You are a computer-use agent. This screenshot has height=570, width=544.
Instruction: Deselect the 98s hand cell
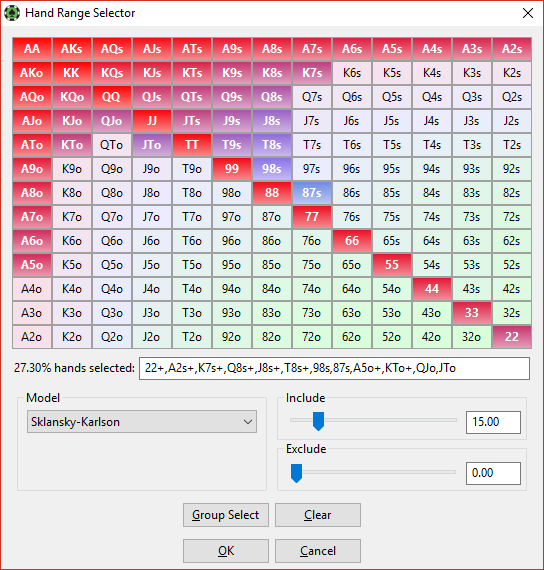tap(272, 169)
